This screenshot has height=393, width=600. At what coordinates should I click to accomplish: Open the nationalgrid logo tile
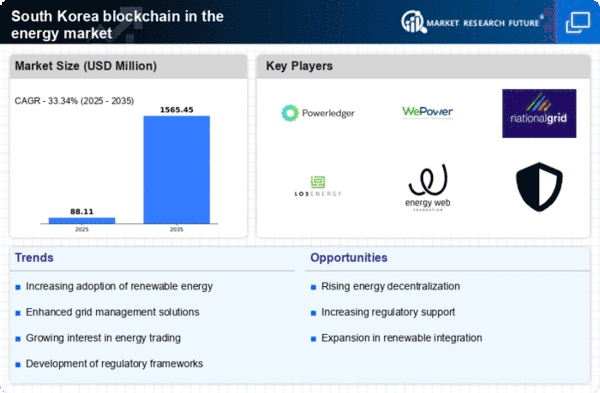539,113
